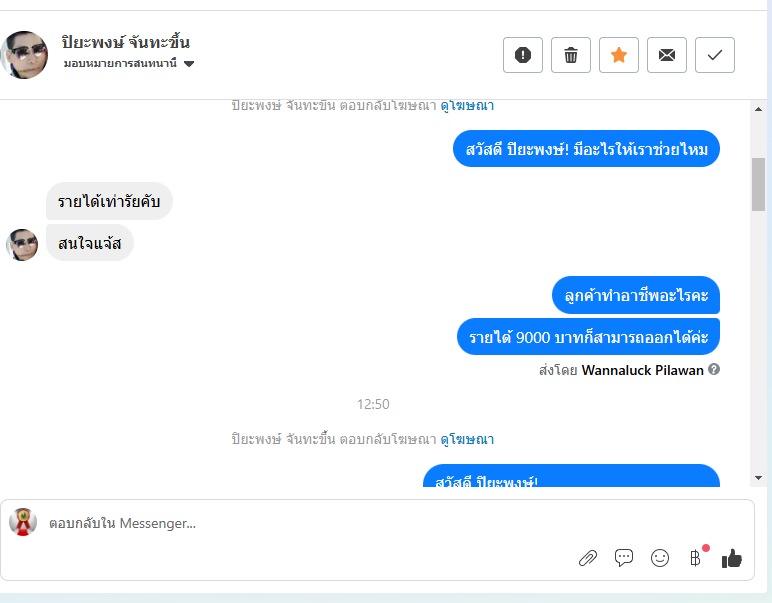Click help icon next to Wannaluck Pilawan
Image resolution: width=772 pixels, height=603 pixels.
click(714, 369)
